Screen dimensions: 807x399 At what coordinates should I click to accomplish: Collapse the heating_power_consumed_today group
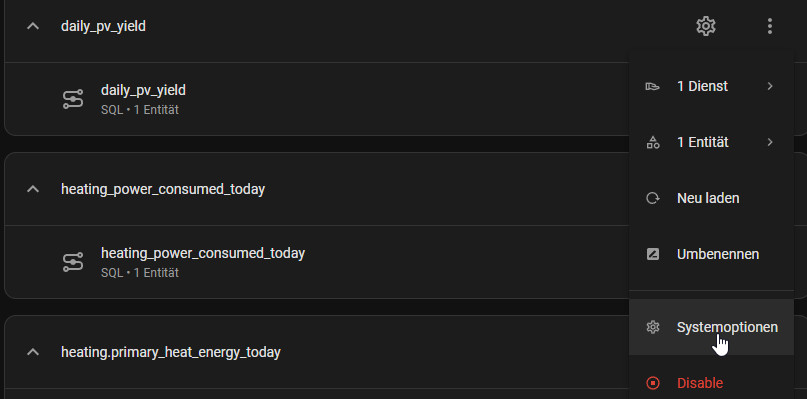[x=33, y=189]
